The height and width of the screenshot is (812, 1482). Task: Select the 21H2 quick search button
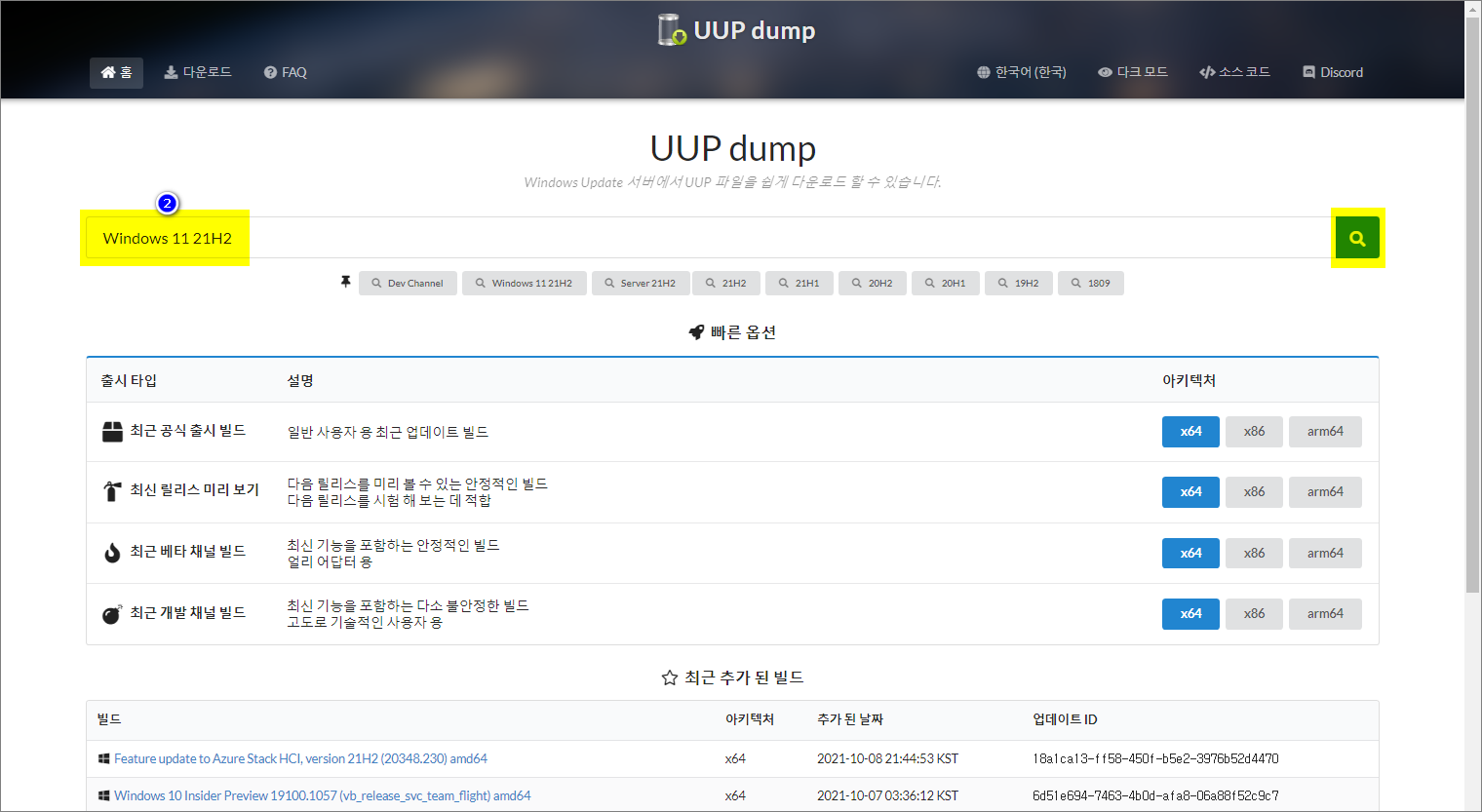pyautogui.click(x=726, y=284)
